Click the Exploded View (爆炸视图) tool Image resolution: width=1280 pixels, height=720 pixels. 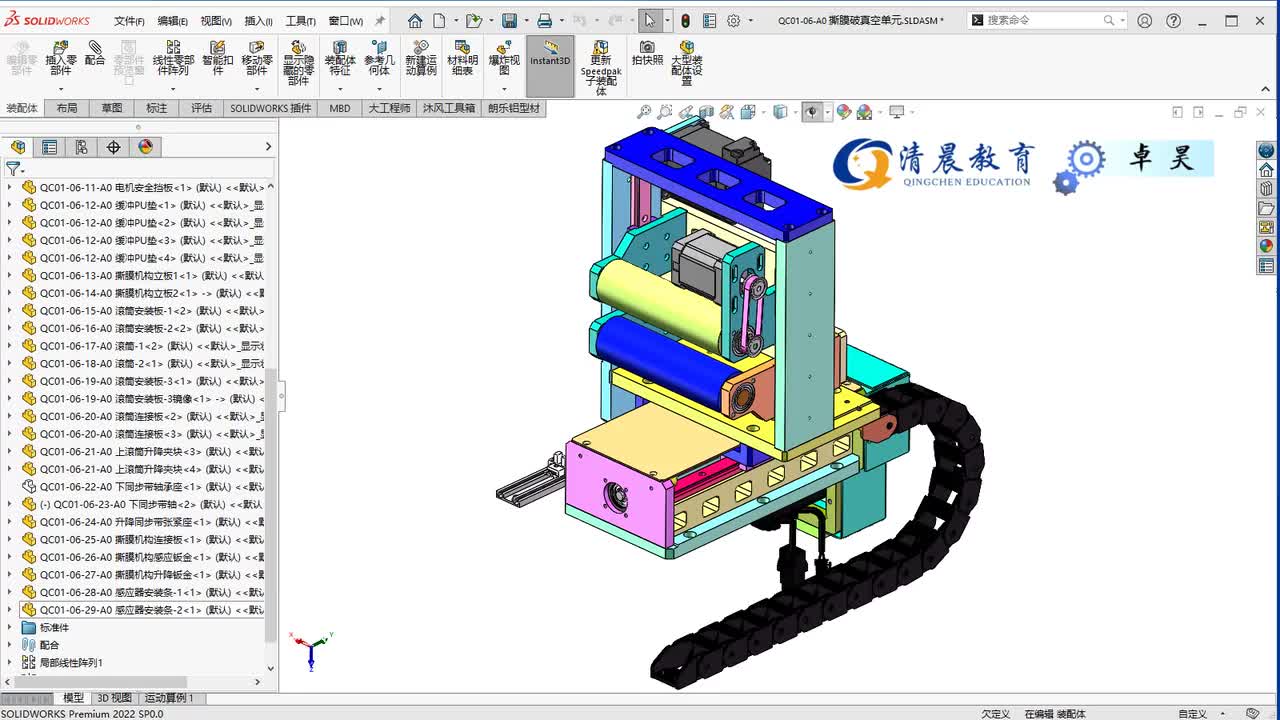504,58
